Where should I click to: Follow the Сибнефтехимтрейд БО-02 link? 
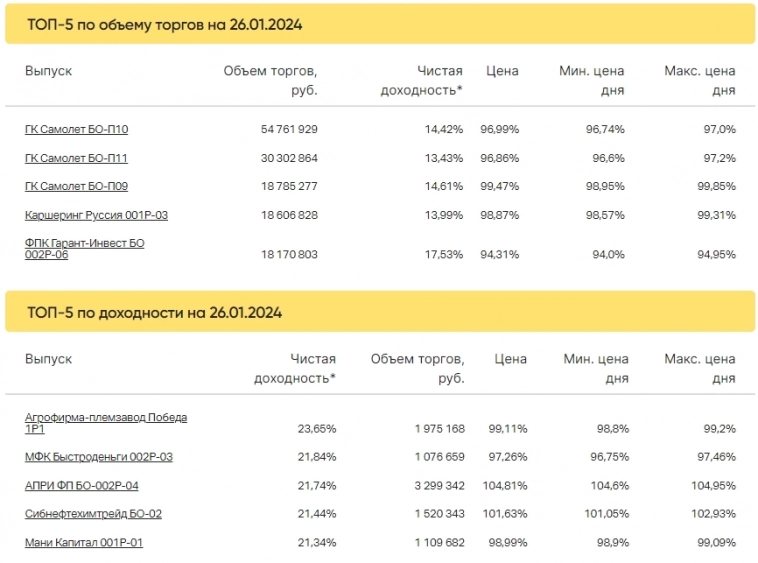[x=93, y=513]
